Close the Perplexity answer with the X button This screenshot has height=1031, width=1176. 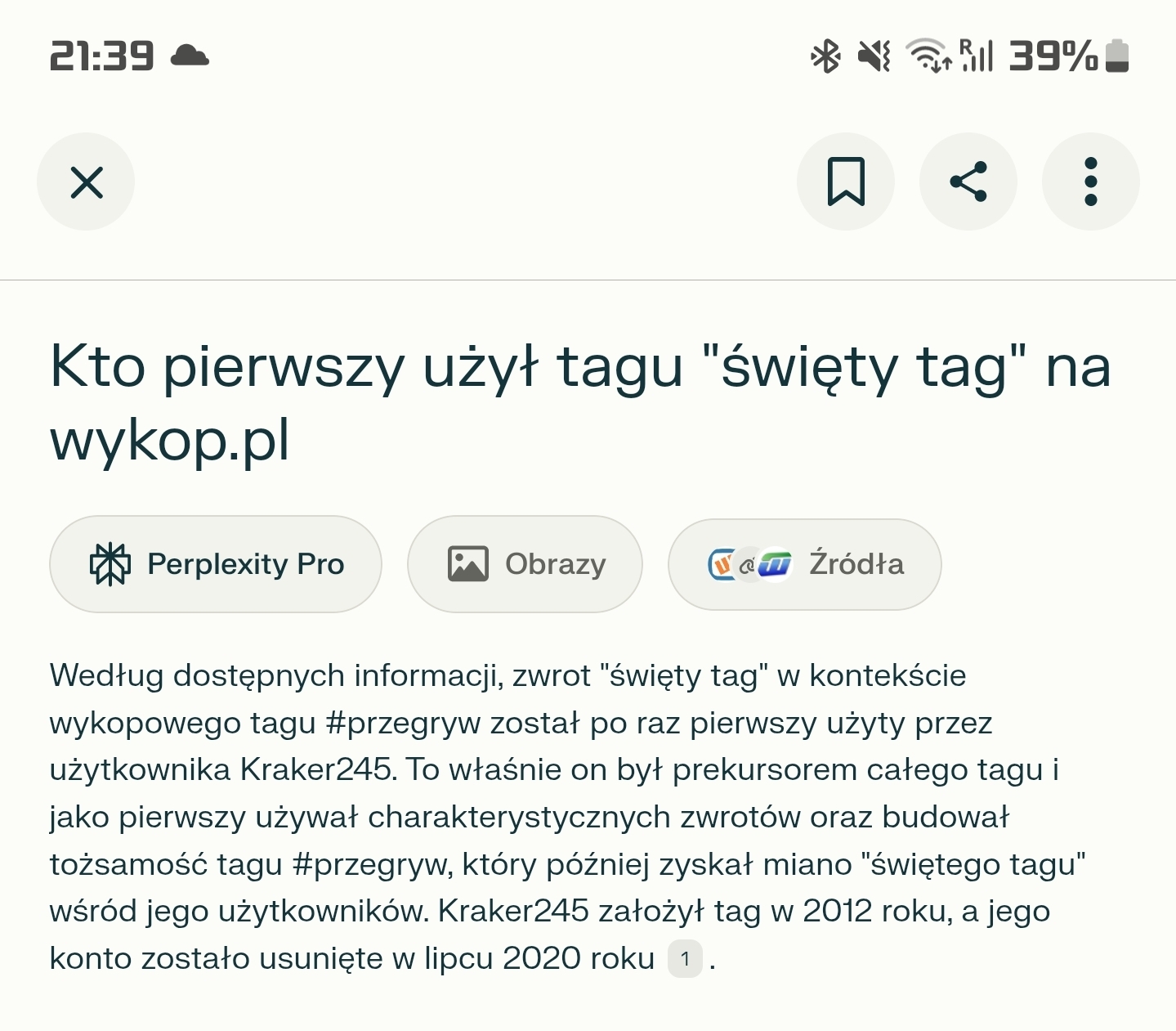(86, 182)
